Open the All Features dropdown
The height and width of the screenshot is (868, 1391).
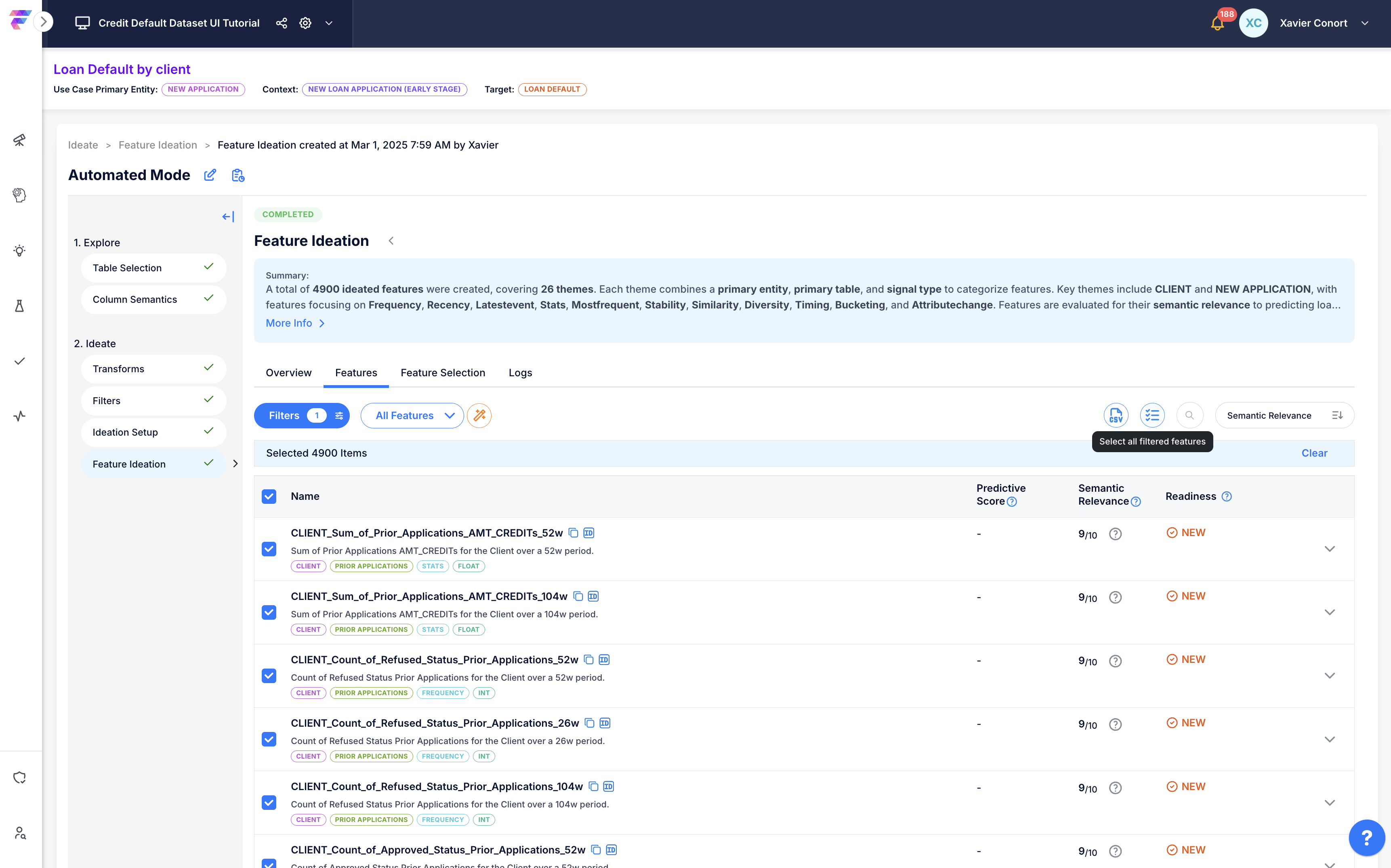coord(412,415)
